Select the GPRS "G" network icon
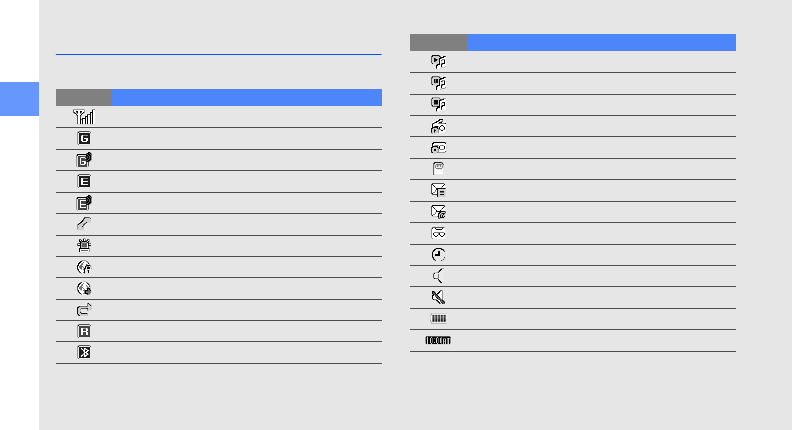 84,138
